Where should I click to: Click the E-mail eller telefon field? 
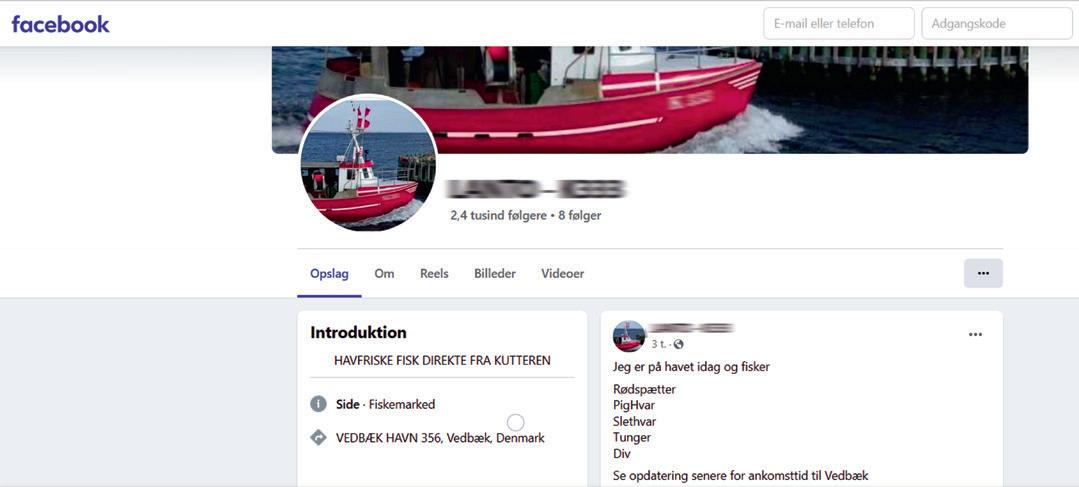pos(839,23)
